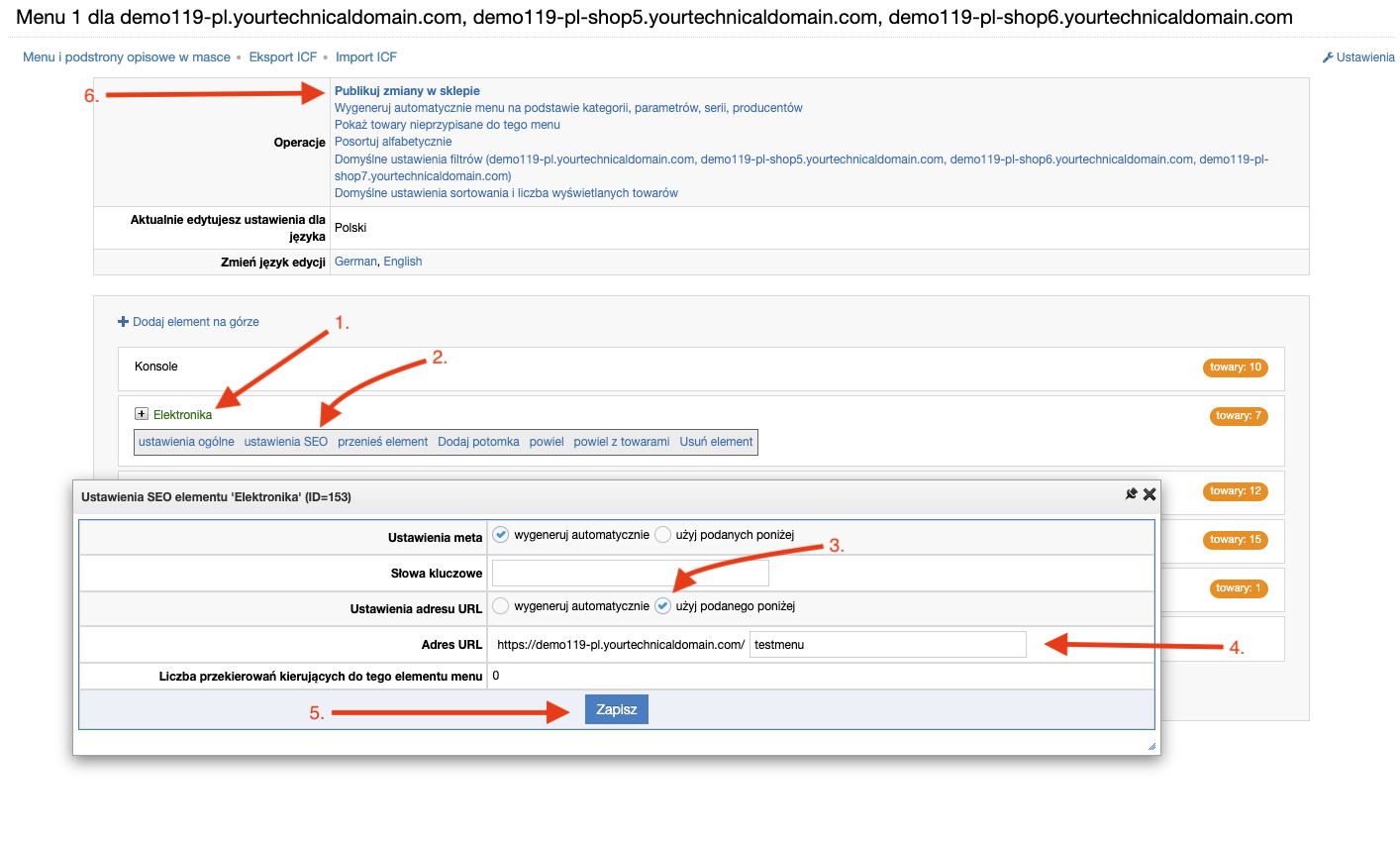The image size is (1400, 847).
Task: Switch edit language to English
Action: click(403, 262)
